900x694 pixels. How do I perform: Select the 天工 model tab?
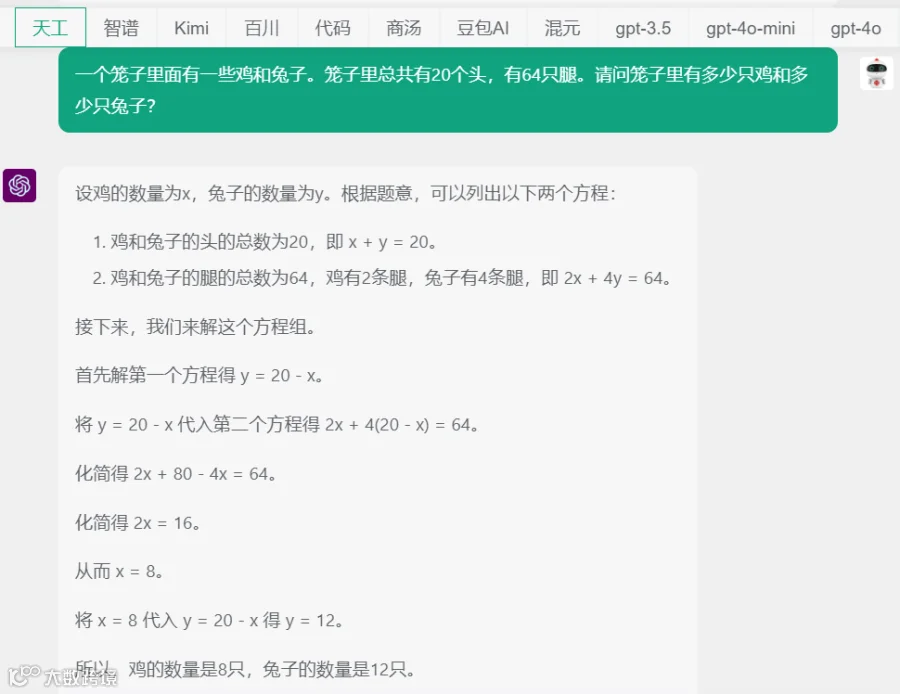[x=51, y=28]
